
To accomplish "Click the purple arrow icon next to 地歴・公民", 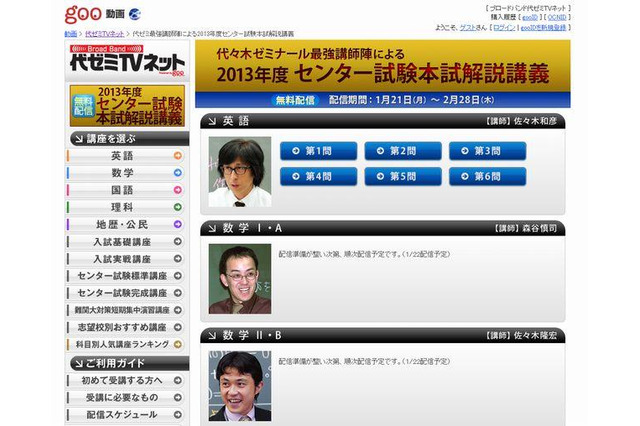I will (x=178, y=224).
